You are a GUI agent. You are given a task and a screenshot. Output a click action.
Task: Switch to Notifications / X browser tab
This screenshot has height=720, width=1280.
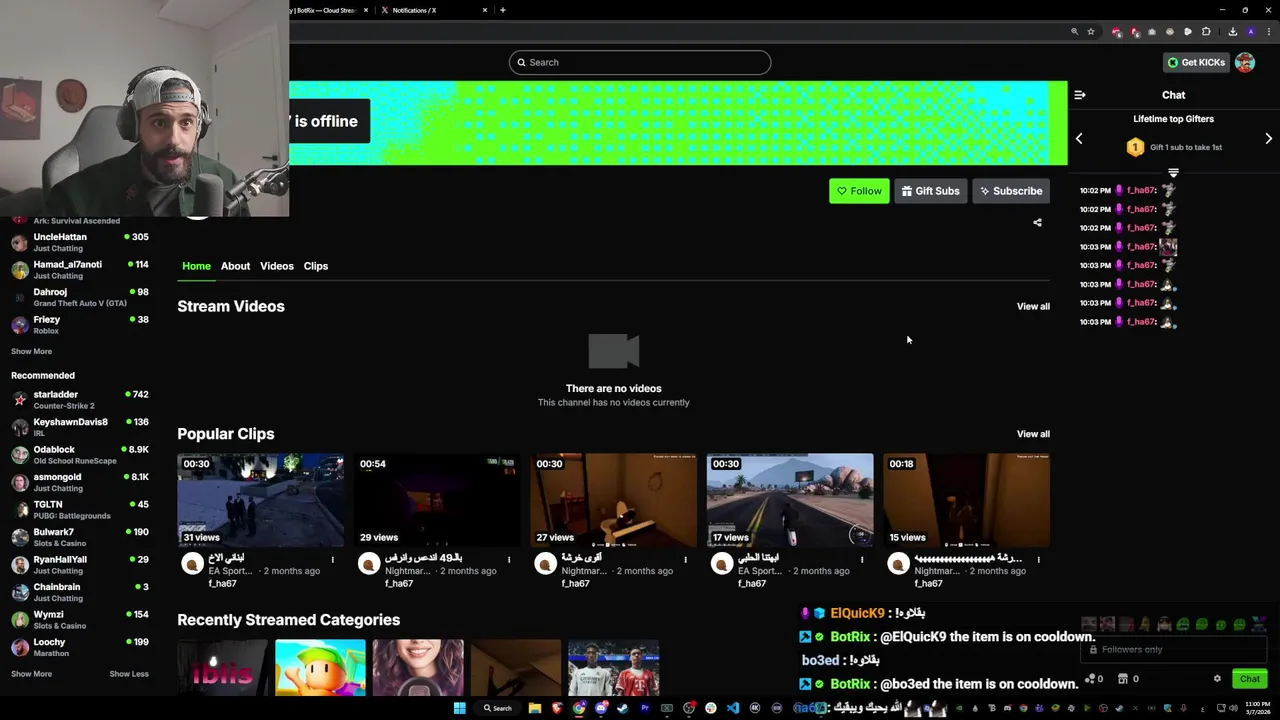pos(432,10)
